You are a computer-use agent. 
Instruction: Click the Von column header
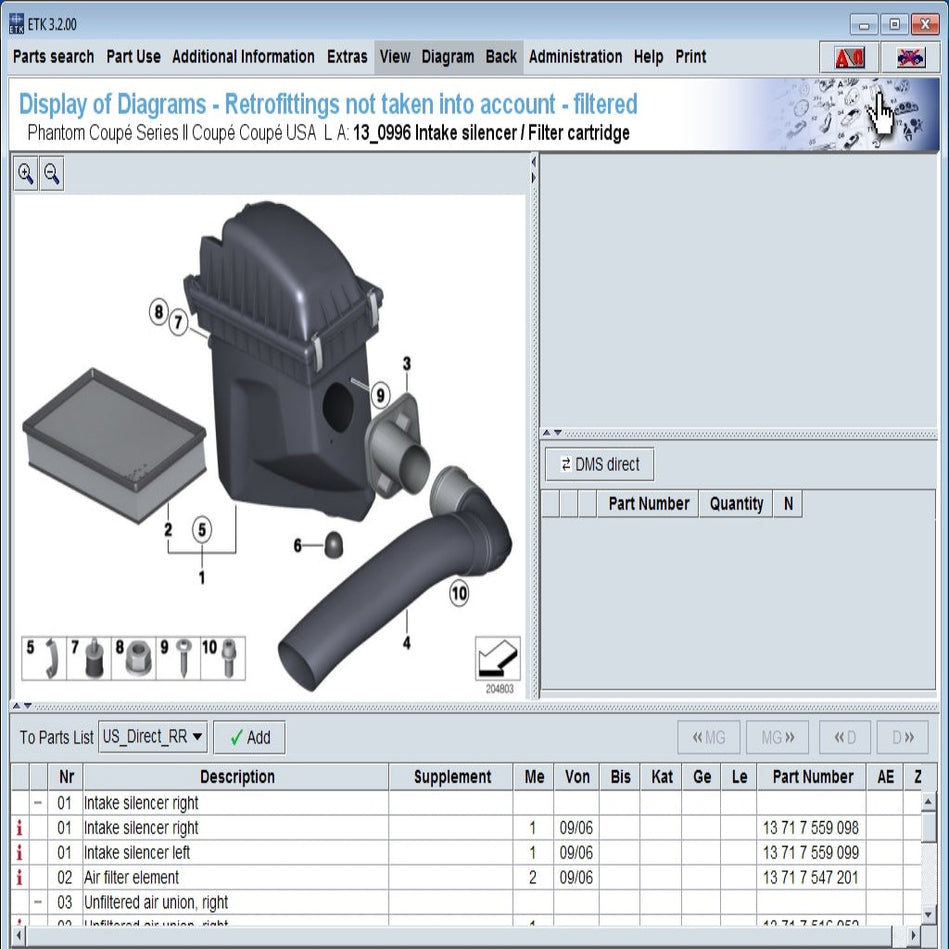coord(577,777)
